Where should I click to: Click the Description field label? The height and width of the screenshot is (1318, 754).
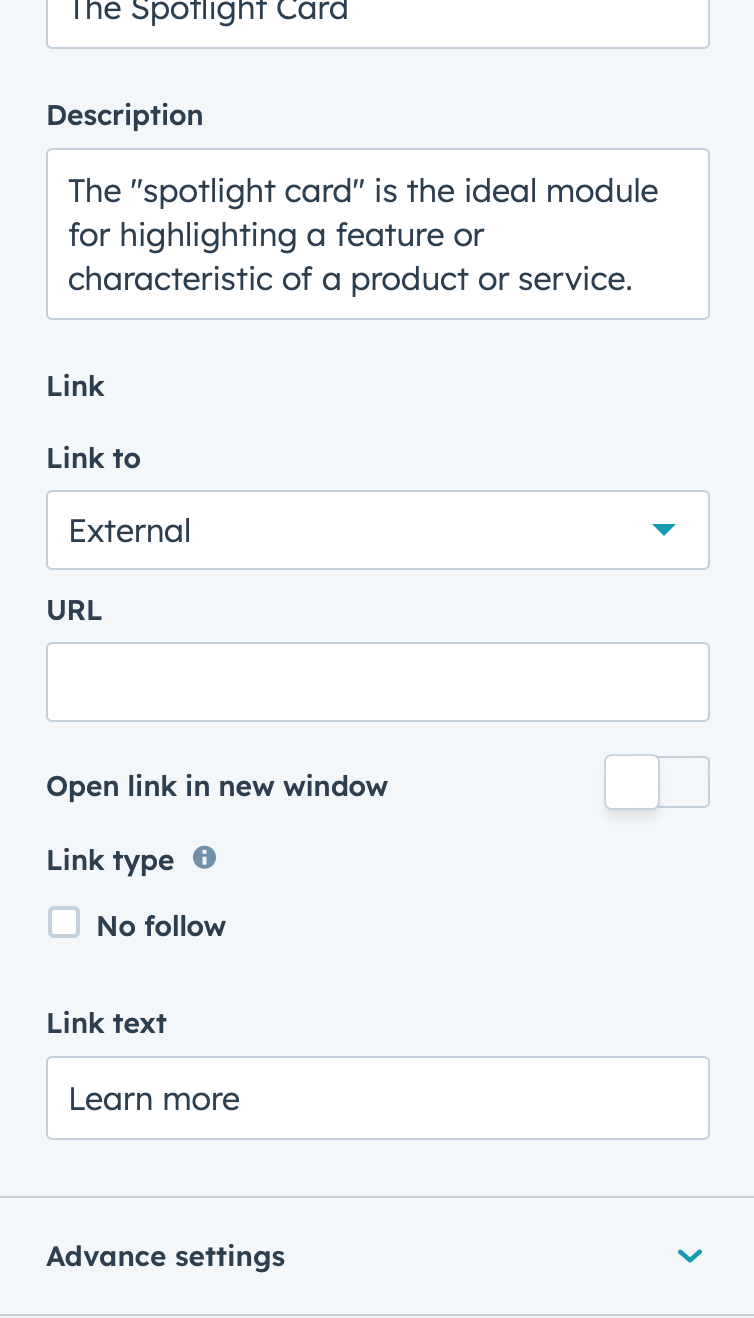[x=125, y=115]
